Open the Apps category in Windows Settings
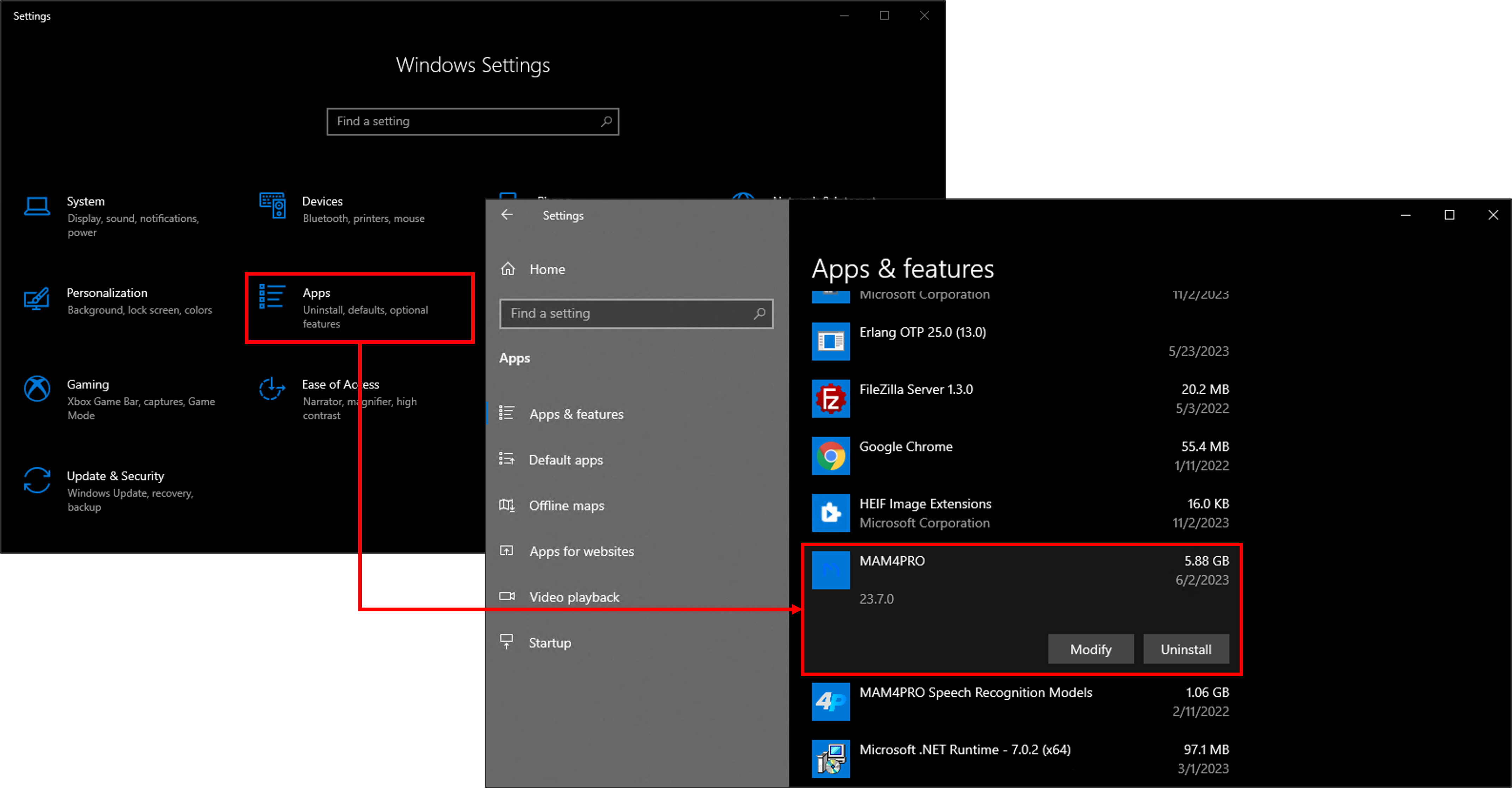The height and width of the screenshot is (788, 1512). tap(360, 308)
